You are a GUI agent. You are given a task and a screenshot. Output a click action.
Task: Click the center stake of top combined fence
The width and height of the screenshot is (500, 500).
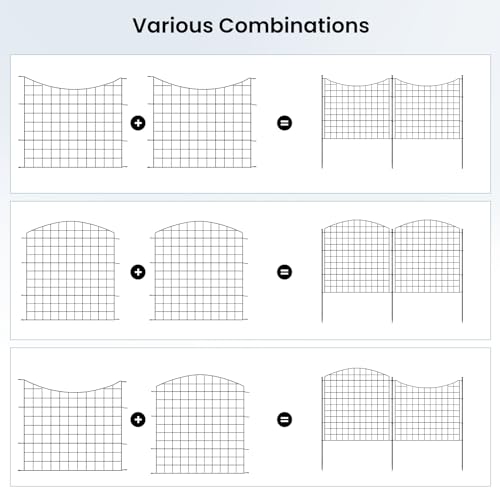point(392,122)
